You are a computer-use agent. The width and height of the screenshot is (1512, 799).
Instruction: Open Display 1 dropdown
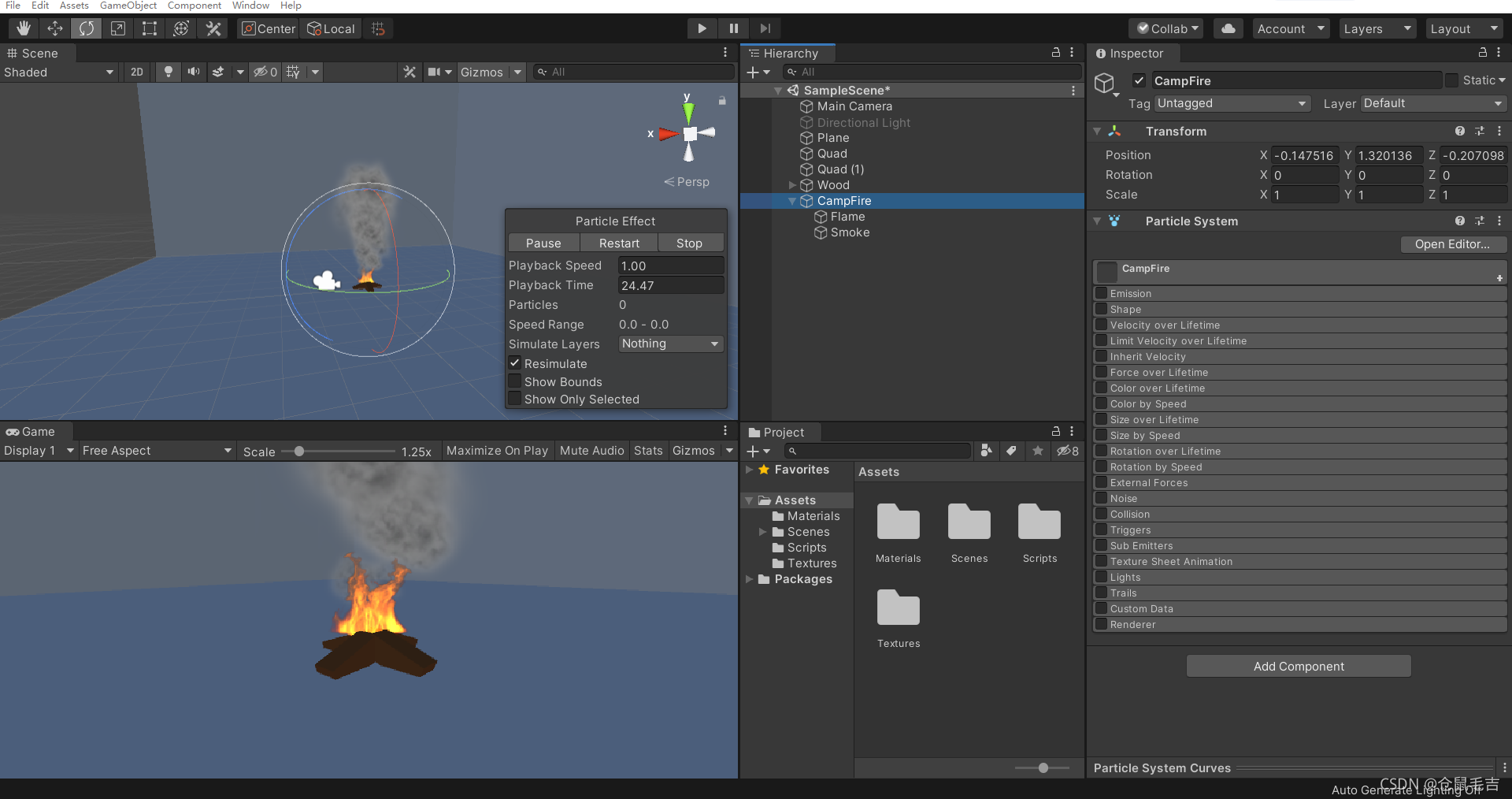point(39,451)
